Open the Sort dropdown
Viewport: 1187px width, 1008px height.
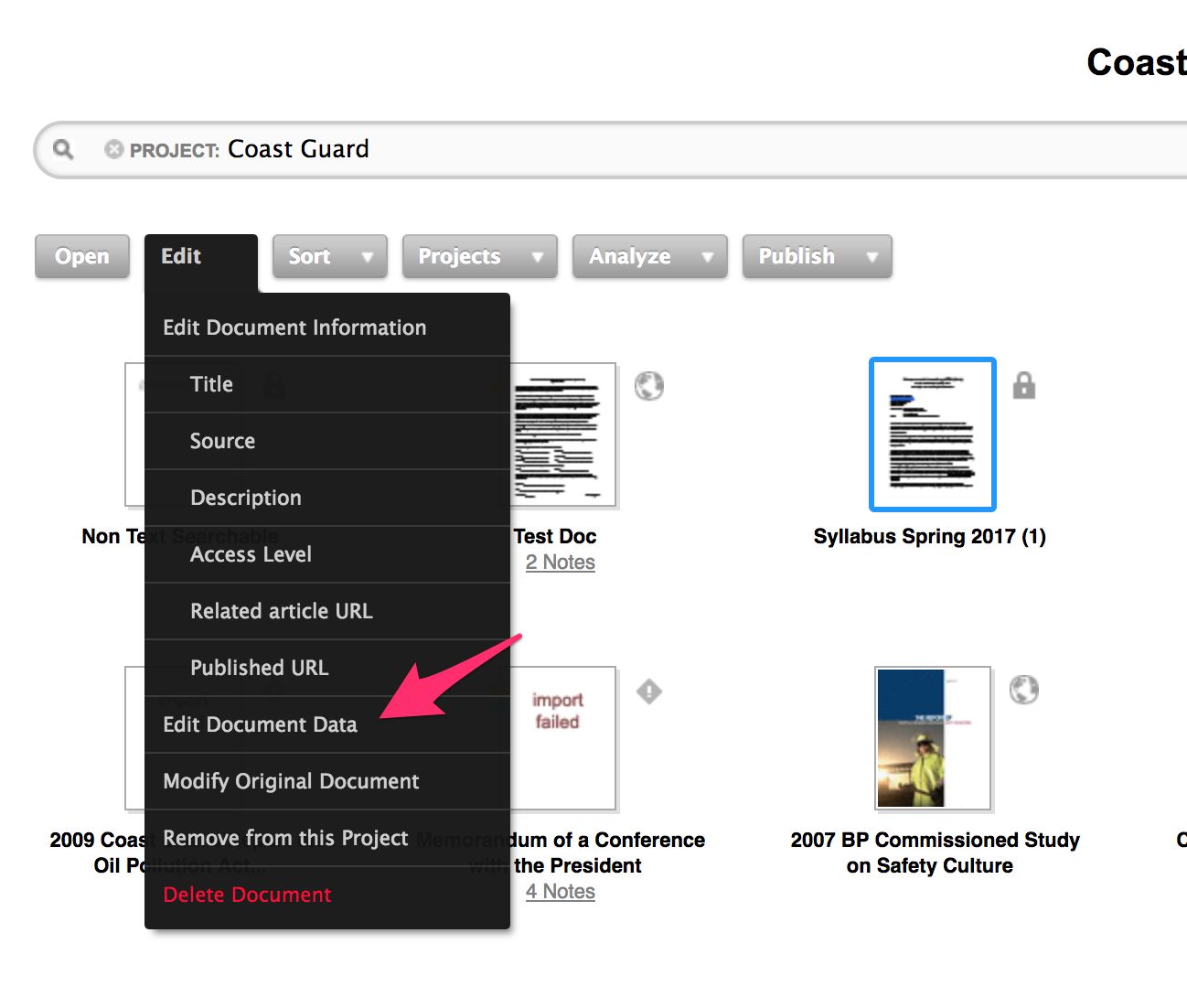click(329, 256)
